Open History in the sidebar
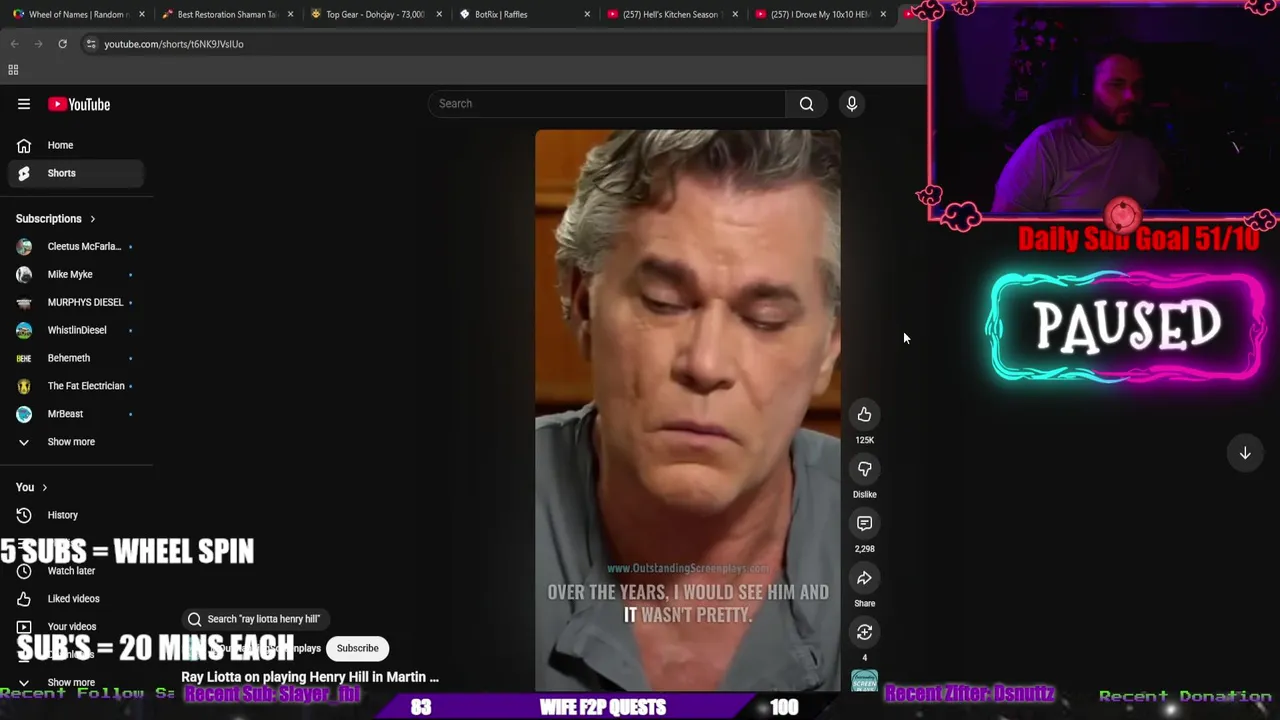Image resolution: width=1280 pixels, height=720 pixels. click(x=76, y=515)
